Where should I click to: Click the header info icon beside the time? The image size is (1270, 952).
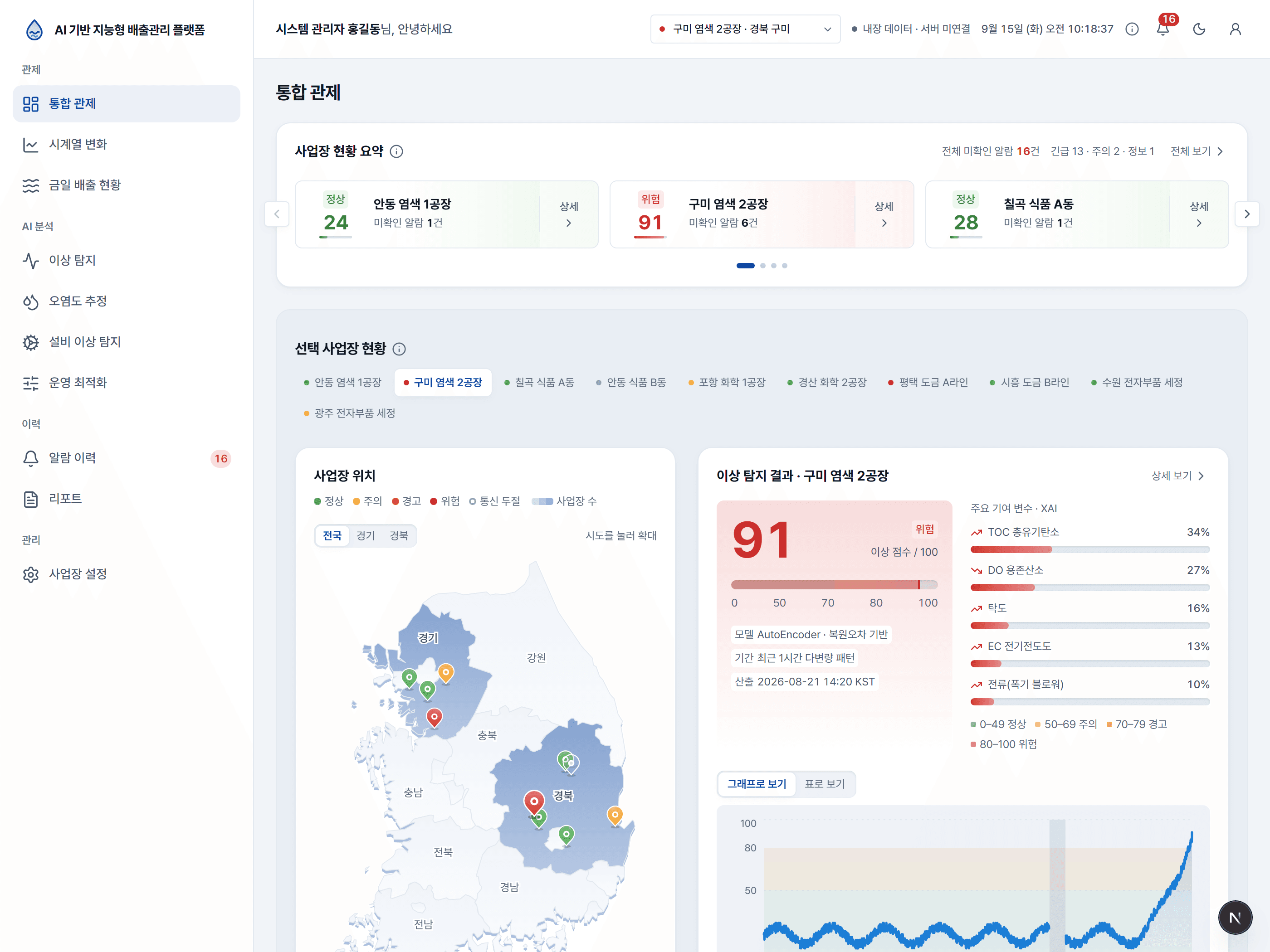coord(1132,29)
